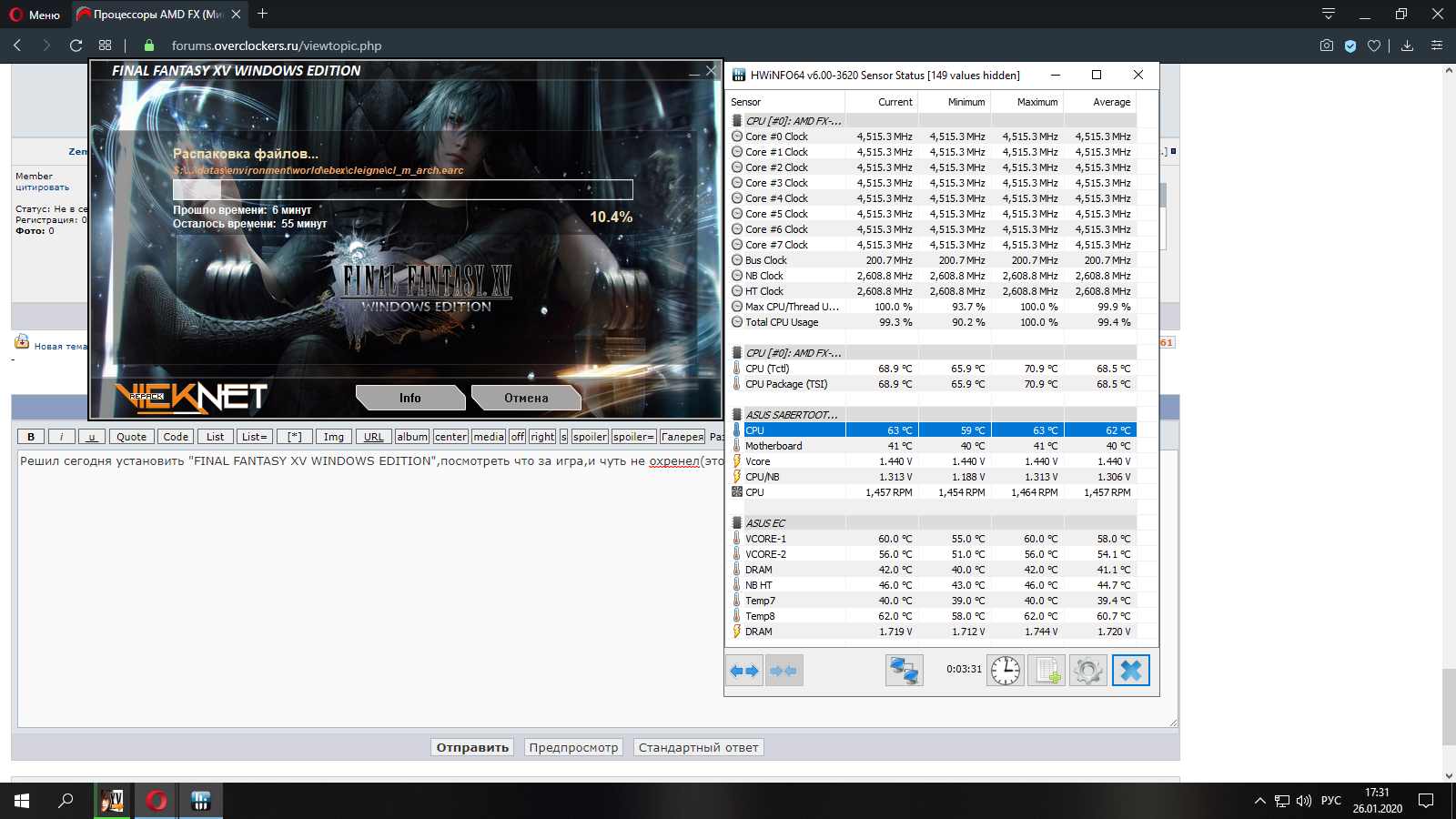Select the ASUS EC sensor group header
The height and width of the screenshot is (819, 1456).
[932, 523]
